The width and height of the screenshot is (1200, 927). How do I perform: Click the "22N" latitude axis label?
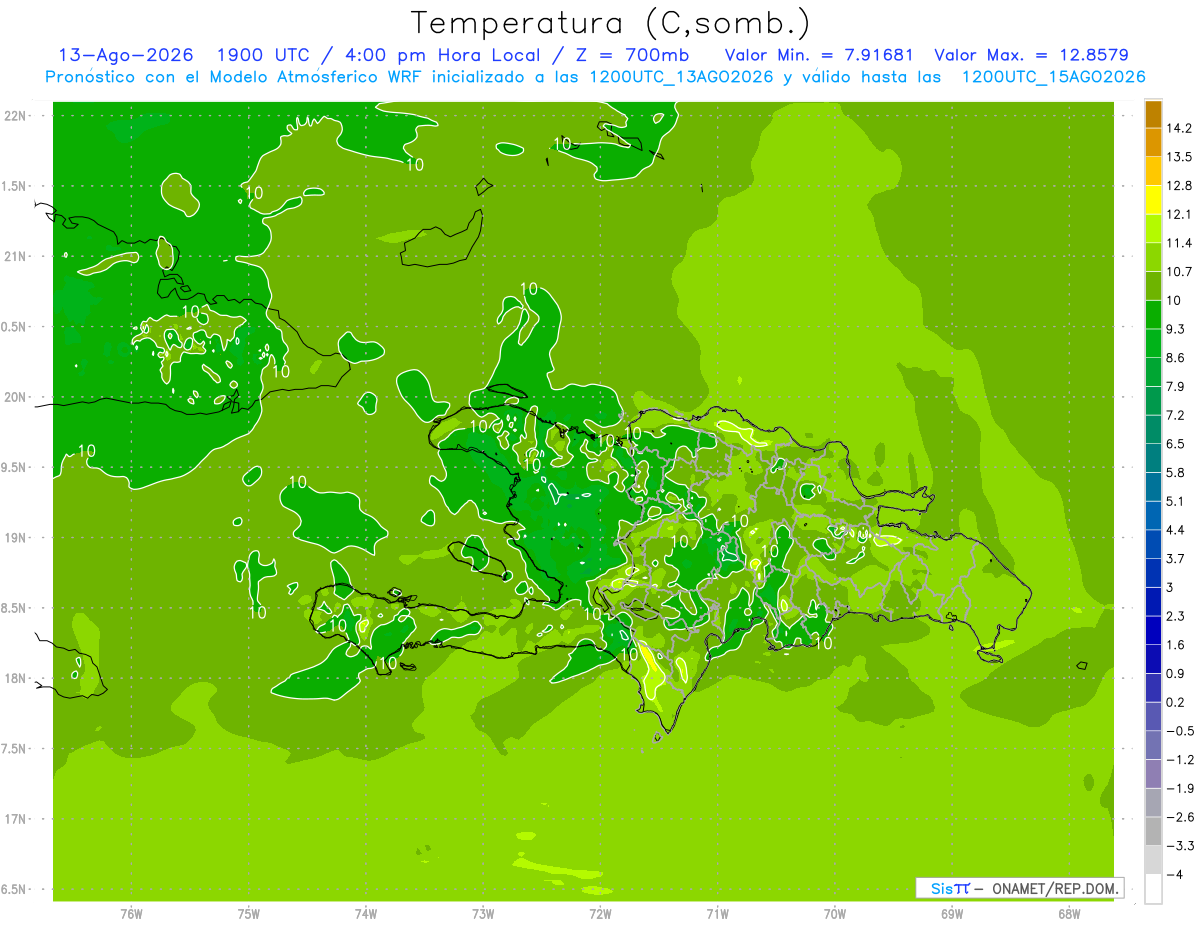tap(16, 116)
